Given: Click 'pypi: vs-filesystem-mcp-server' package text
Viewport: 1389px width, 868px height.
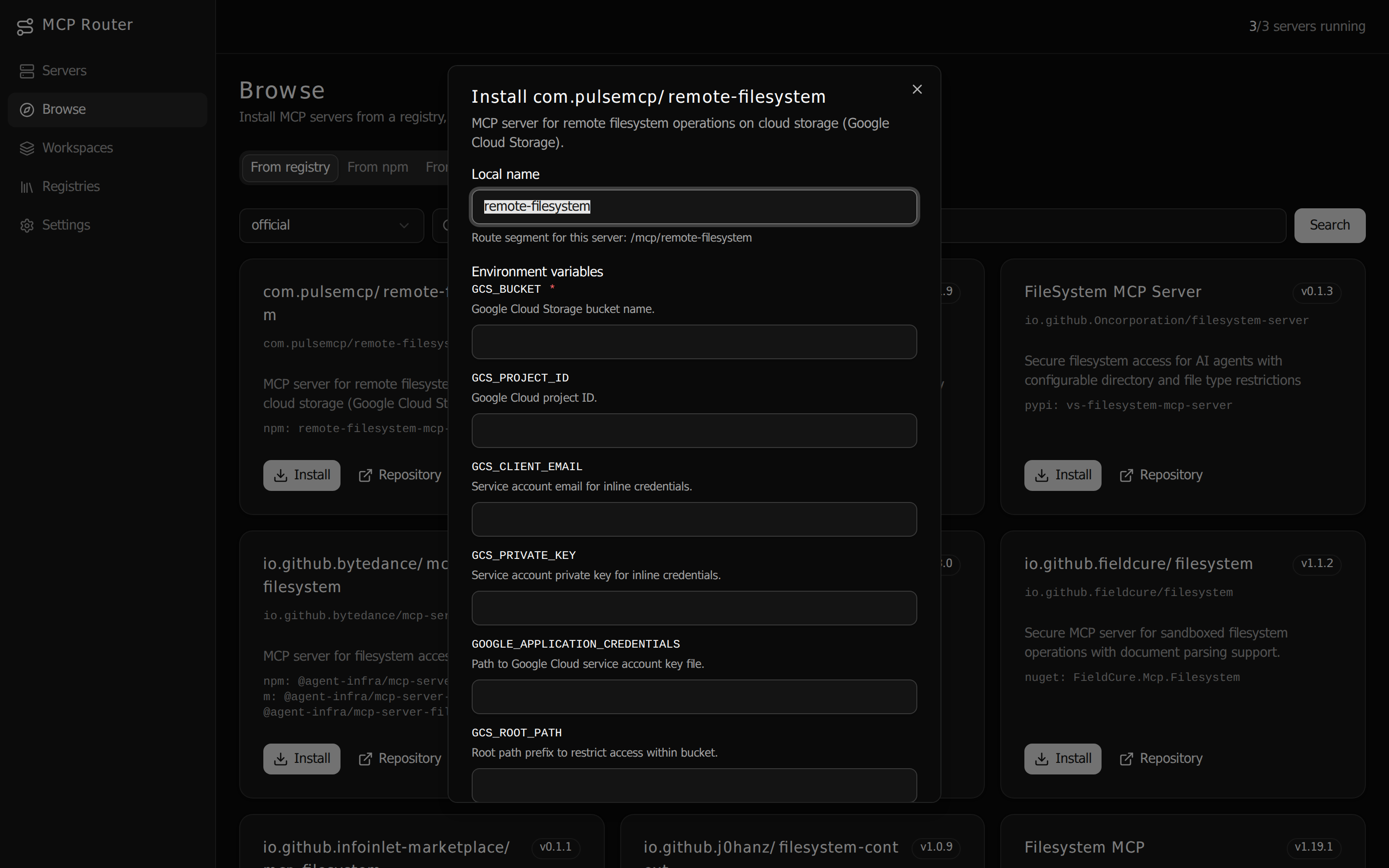Looking at the screenshot, I should 1128,406.
